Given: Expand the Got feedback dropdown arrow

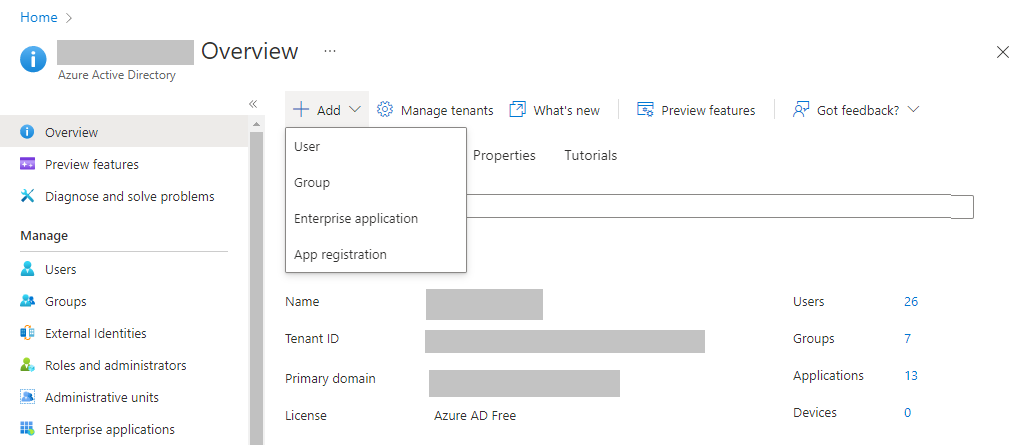Looking at the screenshot, I should coord(913,109).
